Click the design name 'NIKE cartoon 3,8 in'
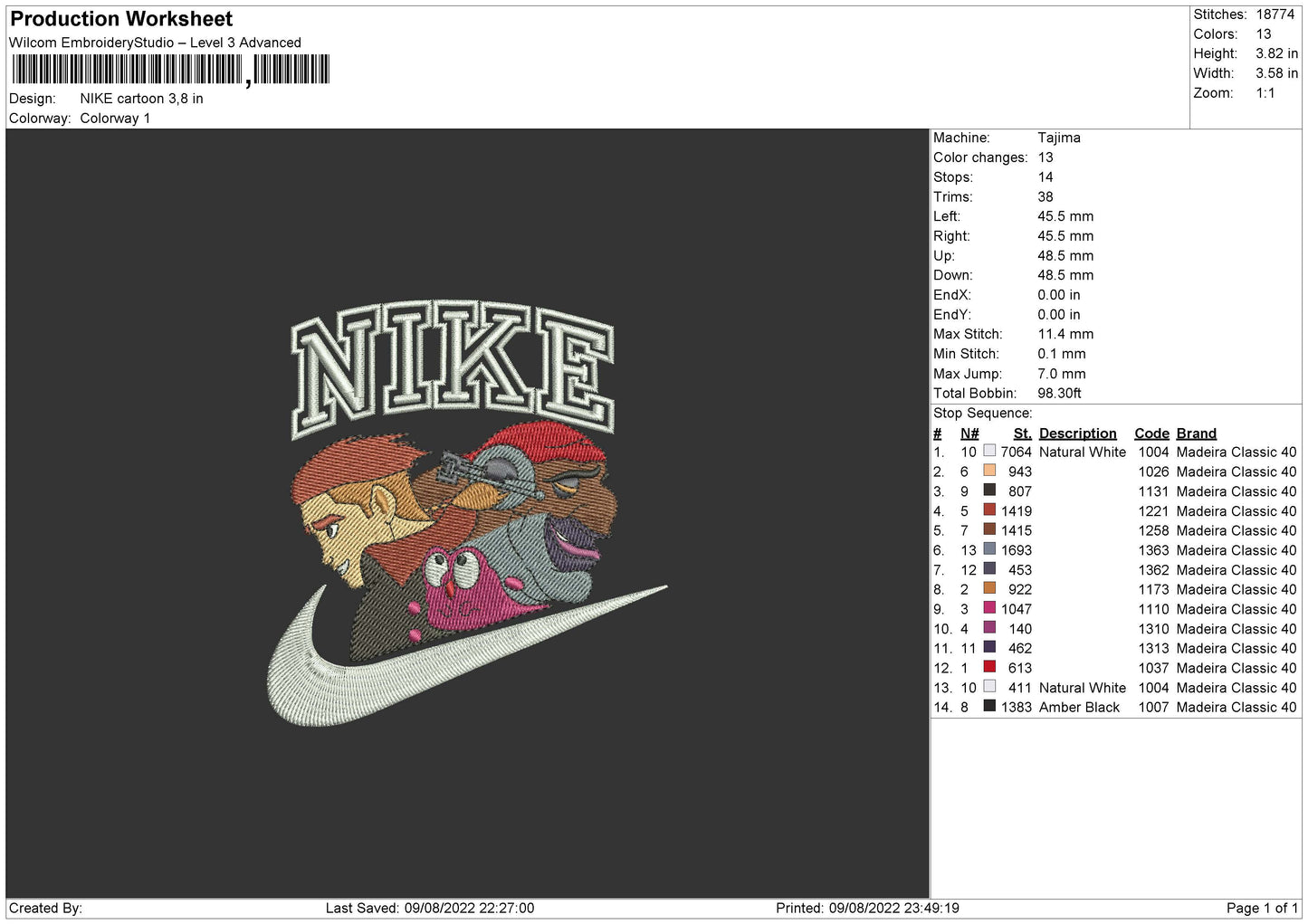Screen dimensions: 1308x924 [141, 99]
